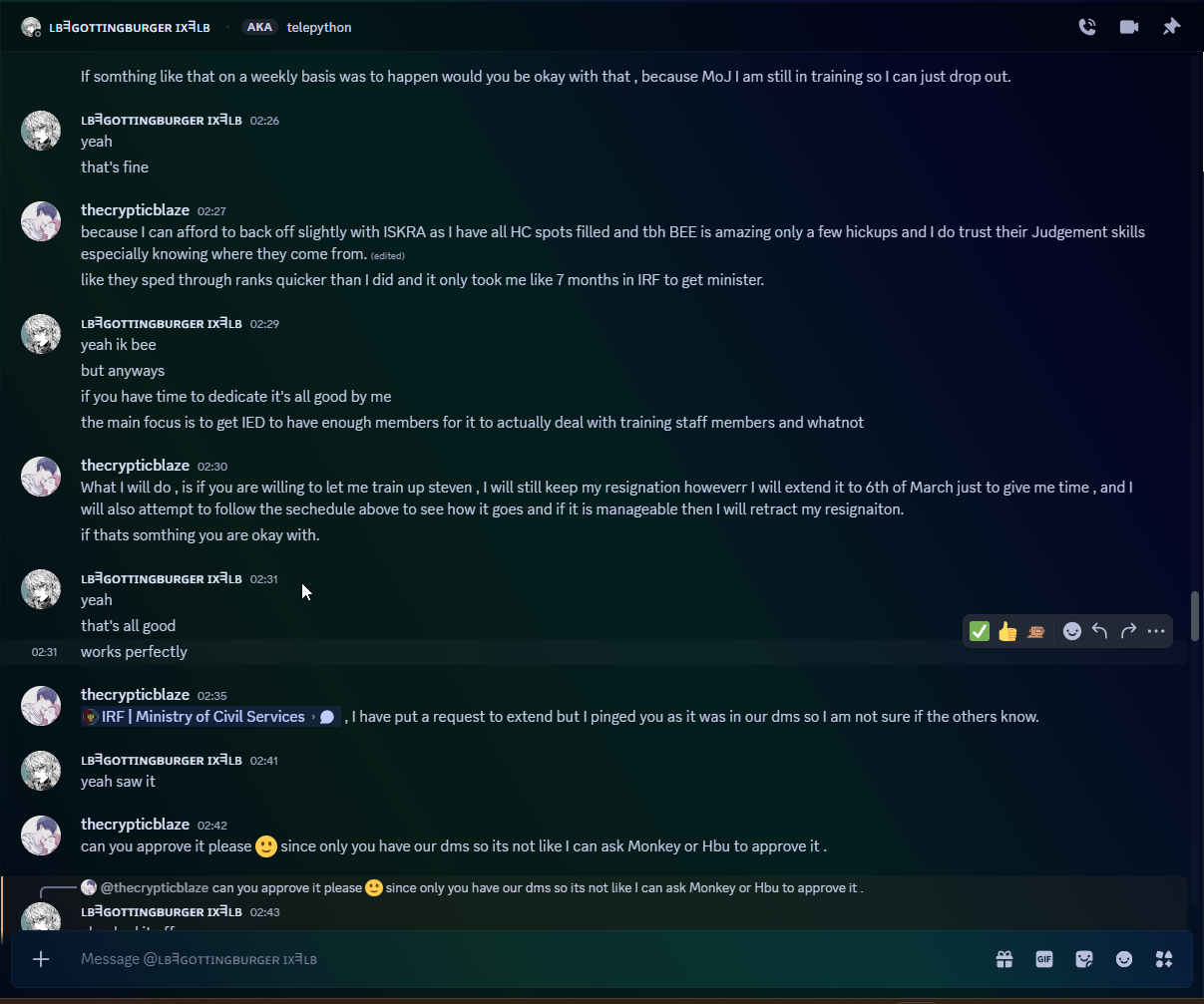This screenshot has height=1004, width=1204.
Task: Reply to the "works perfectly" message
Action: click(x=1100, y=631)
